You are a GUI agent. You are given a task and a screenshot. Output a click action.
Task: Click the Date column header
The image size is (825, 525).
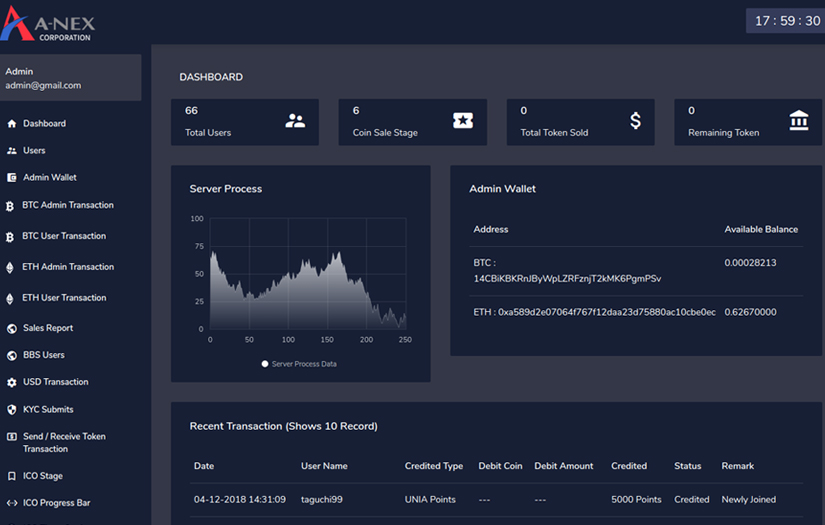[204, 466]
